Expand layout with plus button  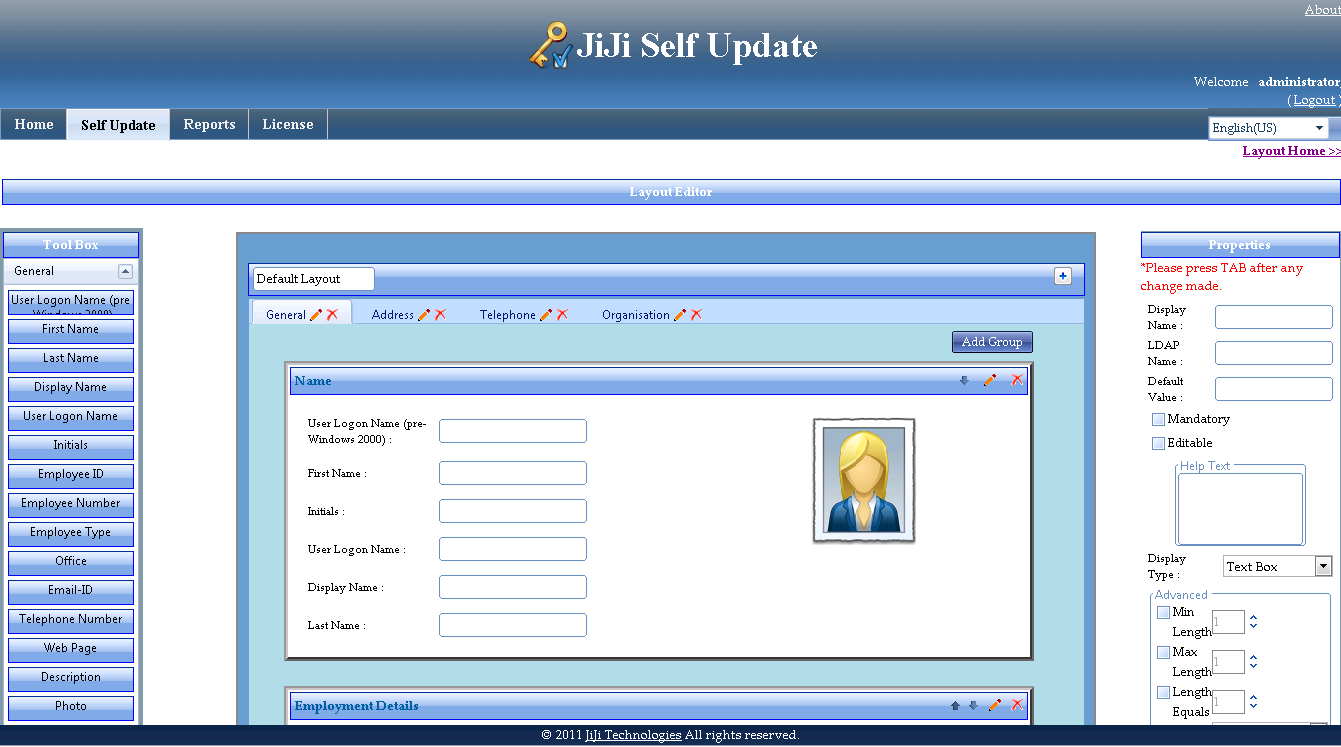pyautogui.click(x=1063, y=277)
